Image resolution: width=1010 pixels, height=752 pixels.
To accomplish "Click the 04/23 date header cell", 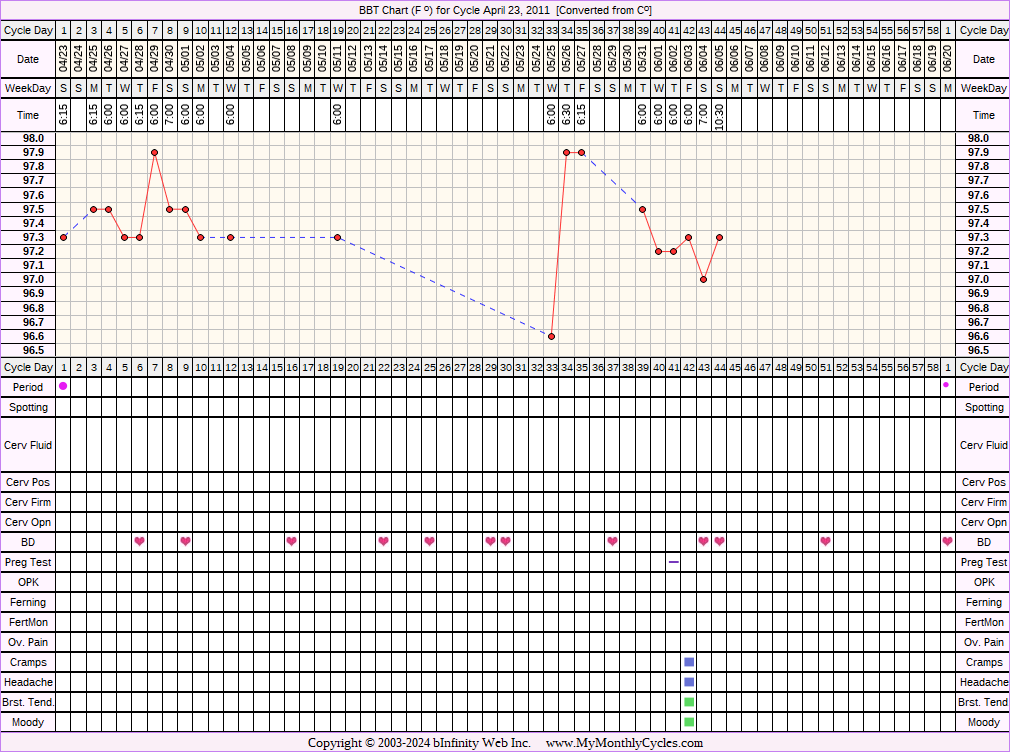I will pos(63,60).
